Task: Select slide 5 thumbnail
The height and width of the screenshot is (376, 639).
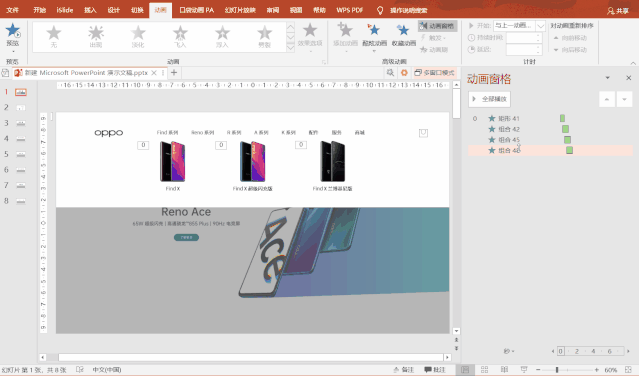Action: tap(21, 154)
